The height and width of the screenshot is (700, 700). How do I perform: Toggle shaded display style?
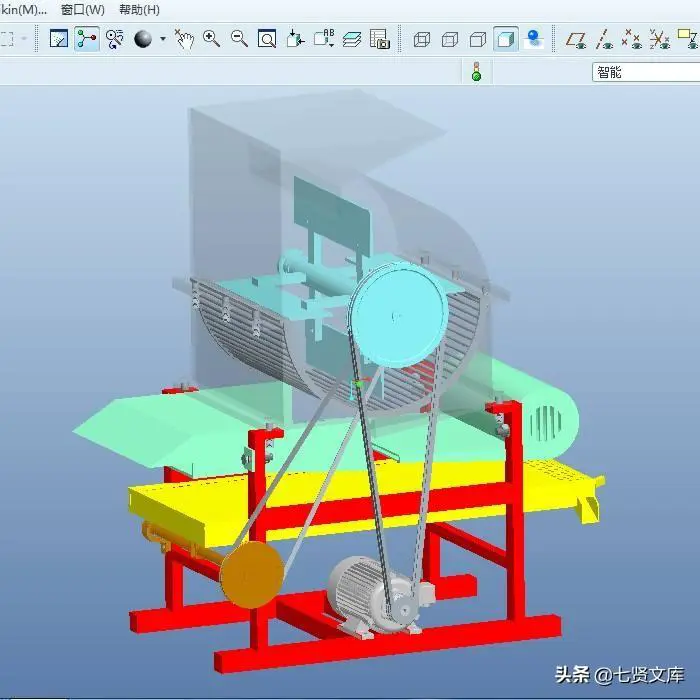[506, 39]
